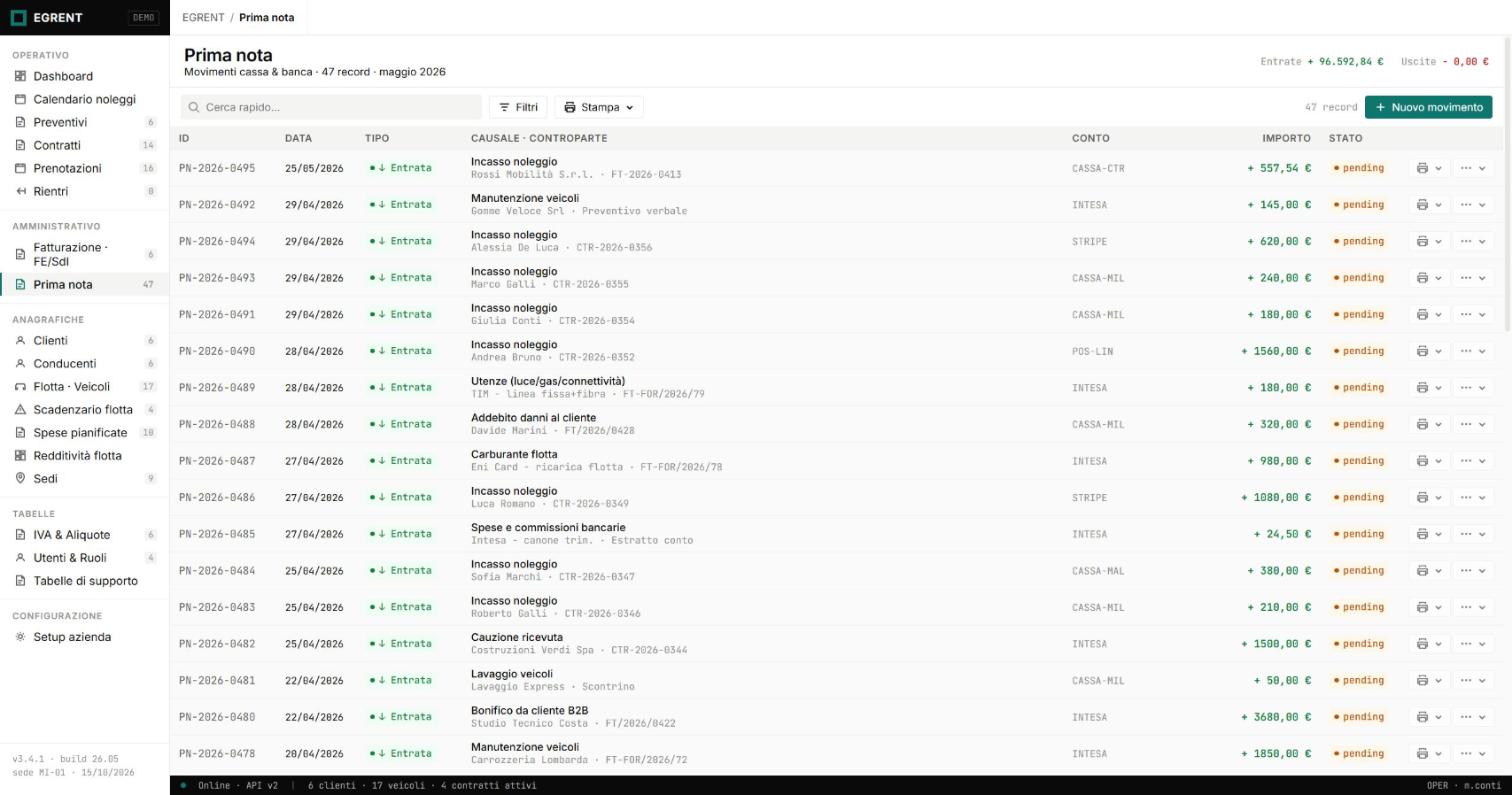Open the Dashboard icon in sidebar
The width and height of the screenshot is (1512, 795).
pyautogui.click(x=20, y=76)
